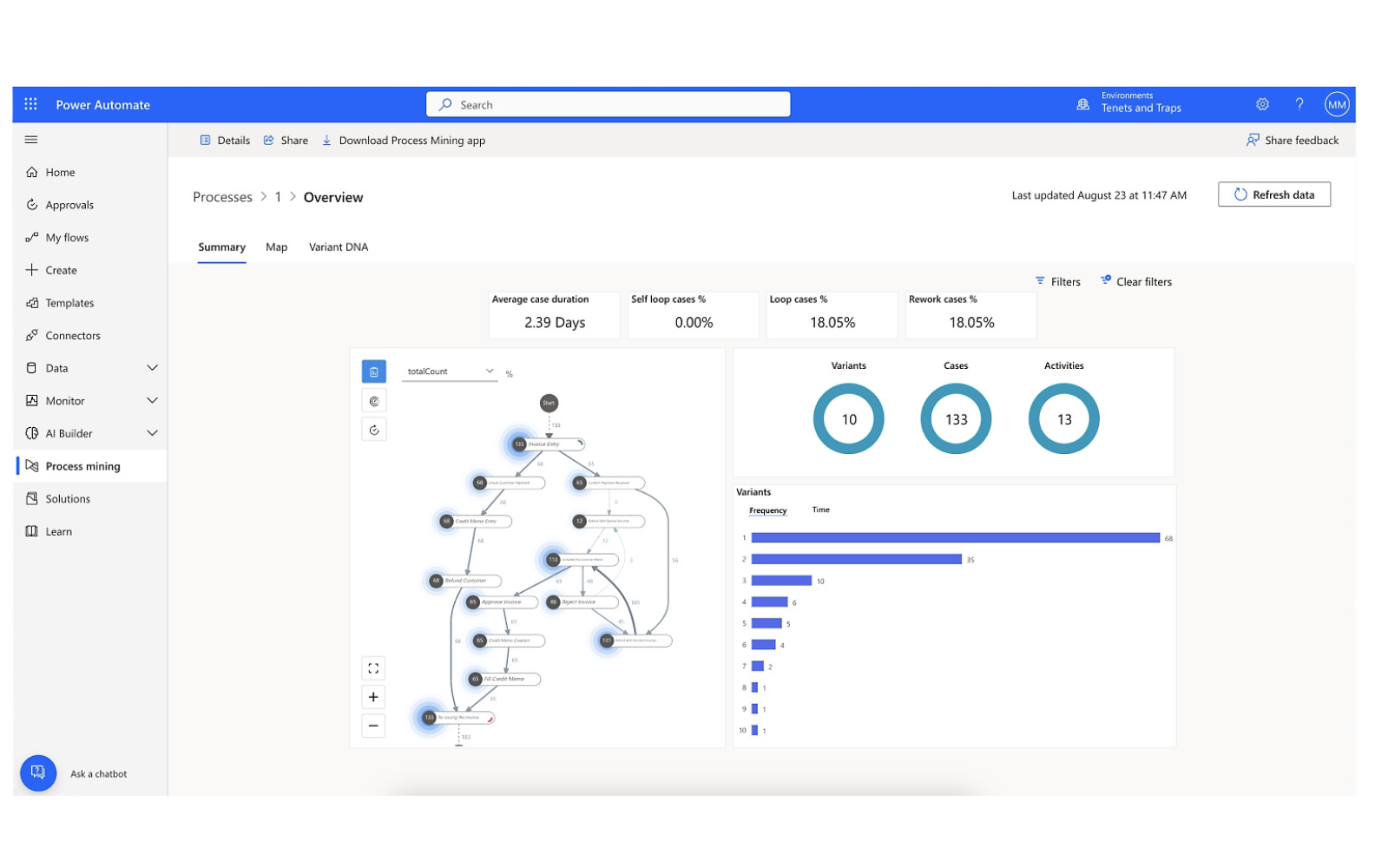Image resolution: width=1375 pixels, height=868 pixels.
Task: Expand the AI Builder section chevron
Action: click(x=153, y=433)
